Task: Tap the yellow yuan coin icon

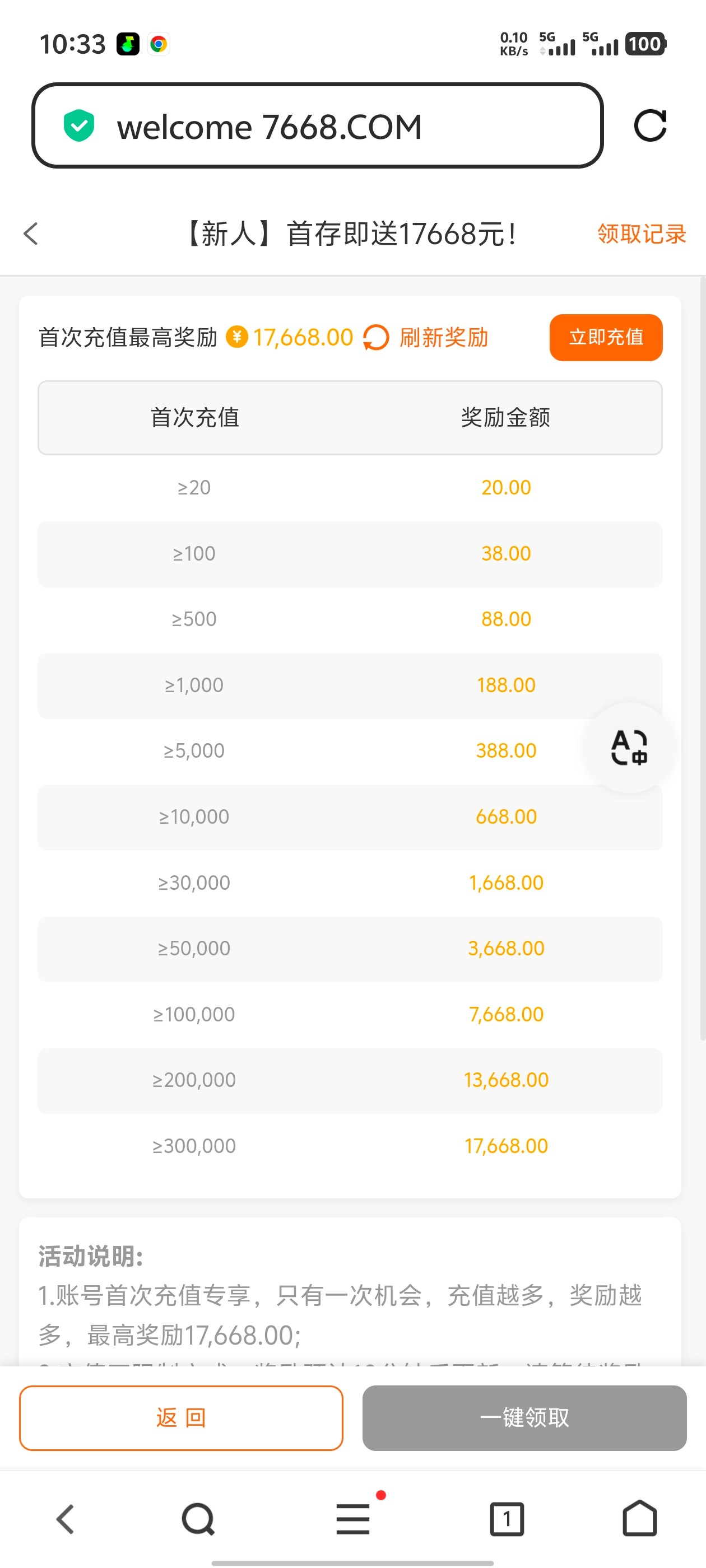Action: tap(237, 337)
